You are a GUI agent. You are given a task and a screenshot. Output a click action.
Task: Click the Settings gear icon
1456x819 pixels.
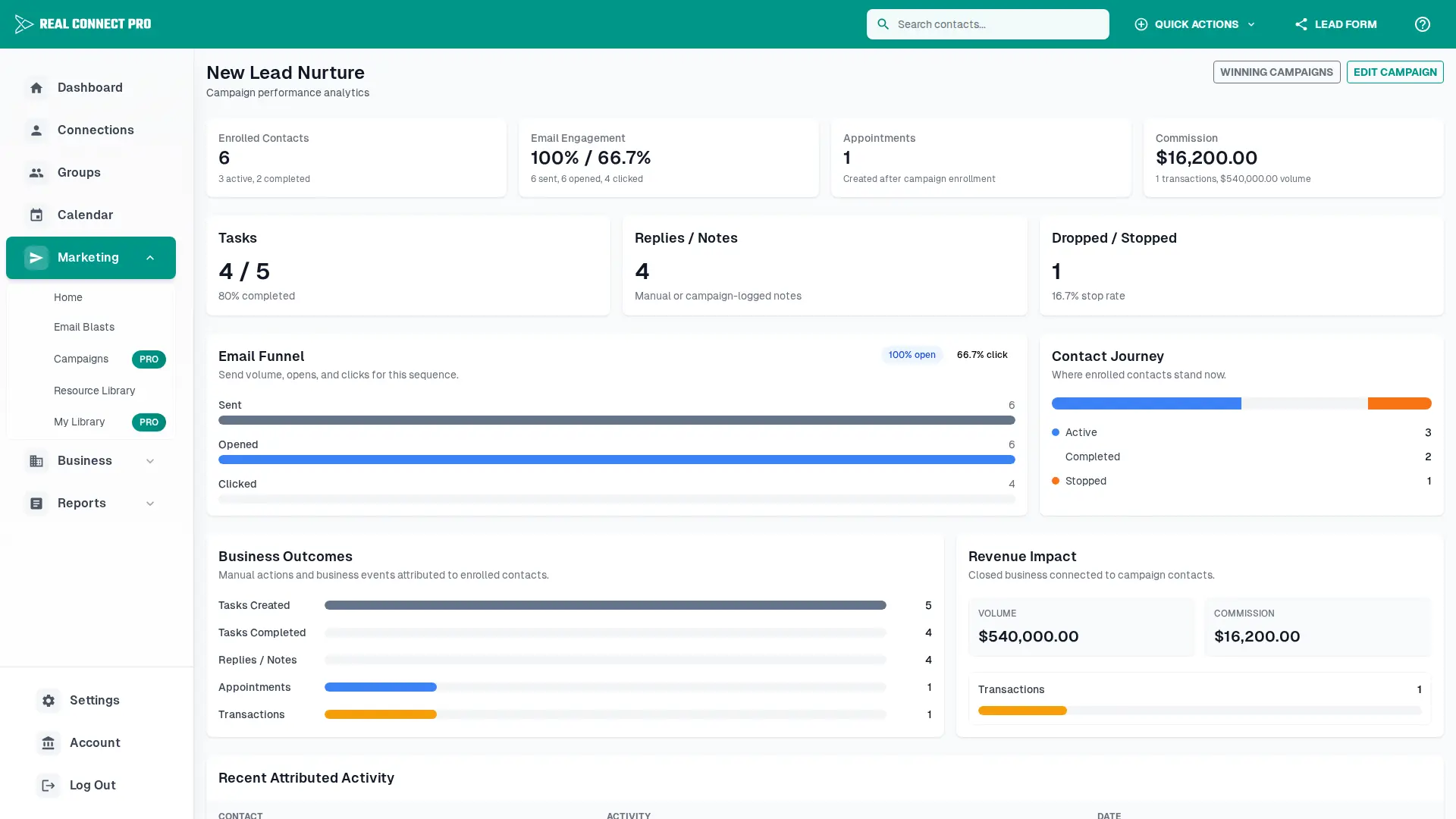click(49, 701)
